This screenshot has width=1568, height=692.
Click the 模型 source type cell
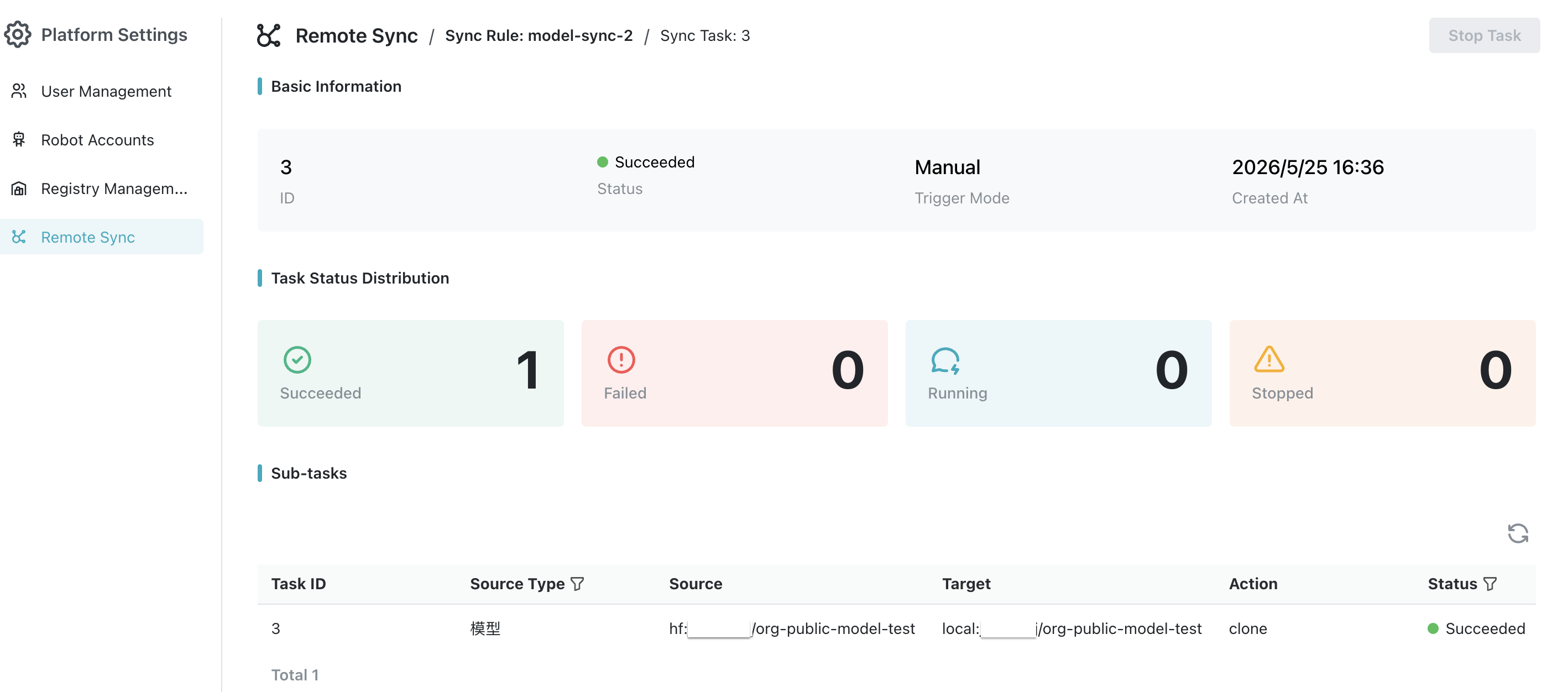click(485, 628)
